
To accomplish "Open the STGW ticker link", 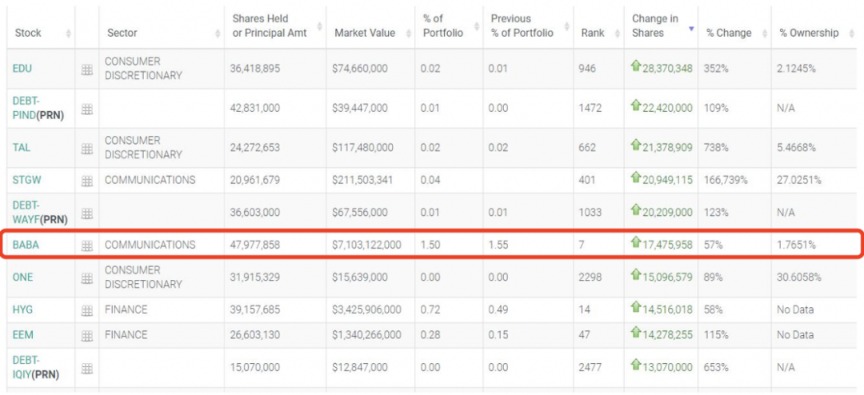I will tap(26, 180).
